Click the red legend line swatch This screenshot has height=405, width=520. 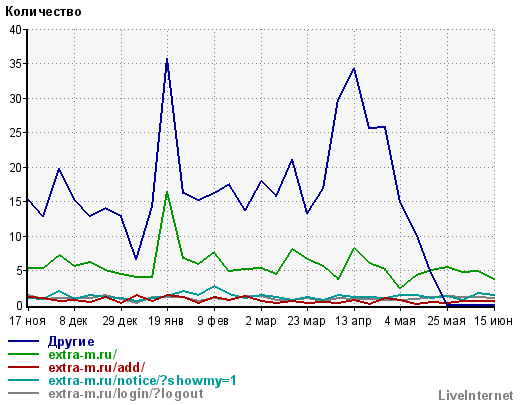click(23, 367)
